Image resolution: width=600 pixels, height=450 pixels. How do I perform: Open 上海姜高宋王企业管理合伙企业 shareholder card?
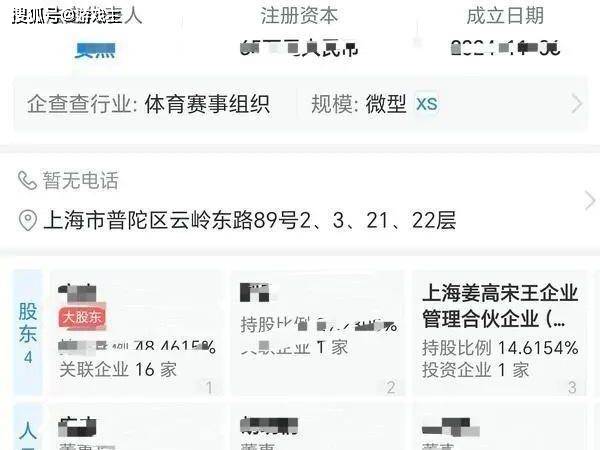tap(499, 332)
